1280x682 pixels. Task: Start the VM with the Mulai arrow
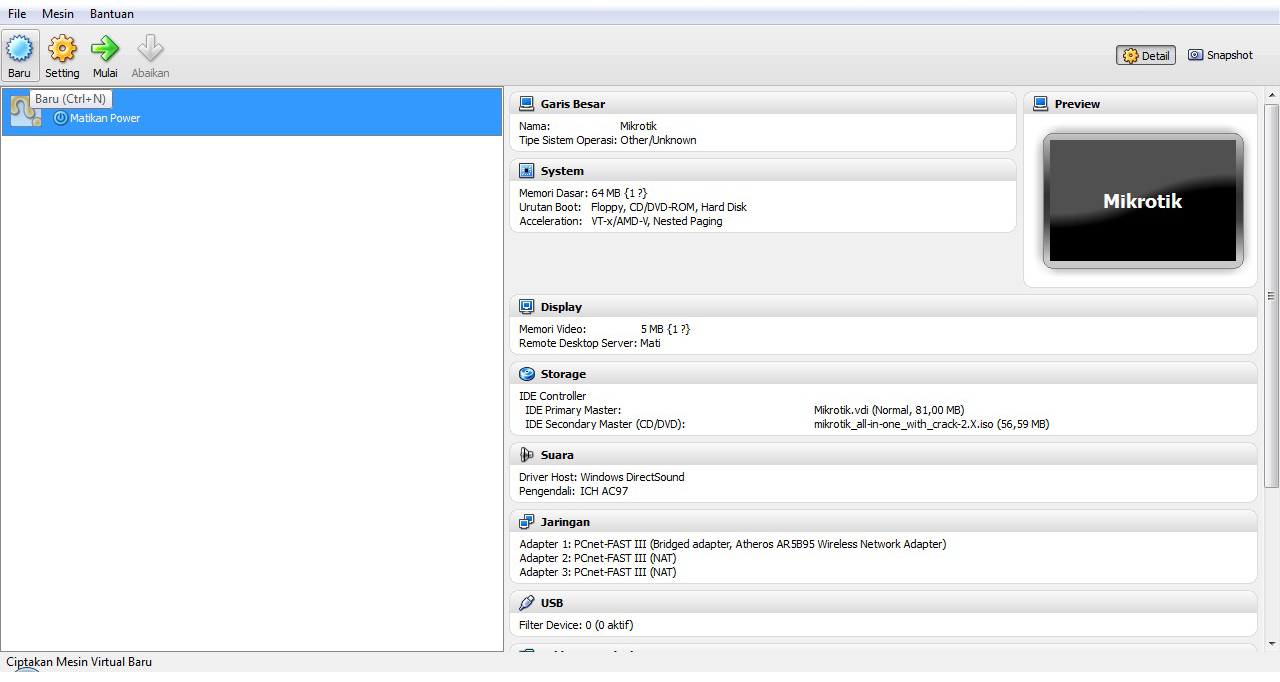tap(105, 48)
